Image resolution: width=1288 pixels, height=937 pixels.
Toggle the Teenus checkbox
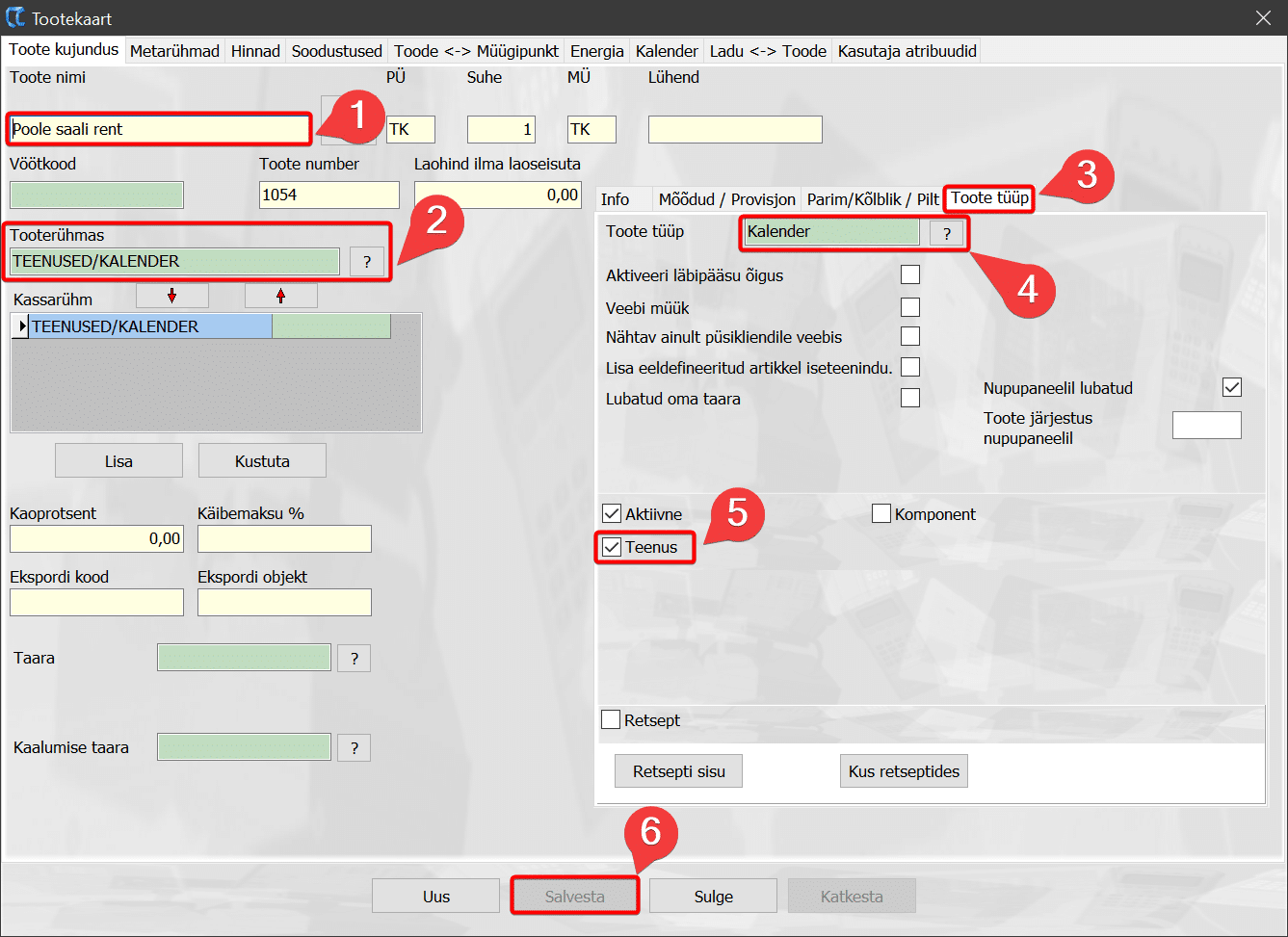(612, 547)
